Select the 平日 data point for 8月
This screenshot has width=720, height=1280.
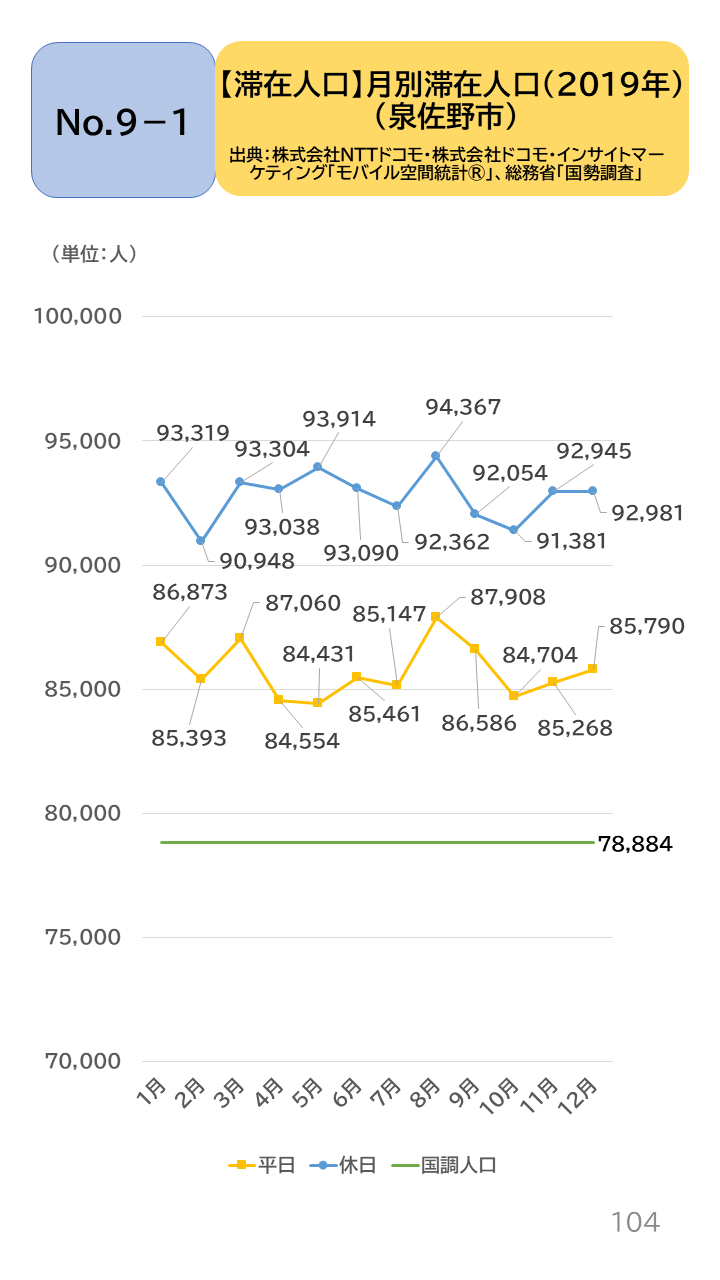click(x=436, y=617)
